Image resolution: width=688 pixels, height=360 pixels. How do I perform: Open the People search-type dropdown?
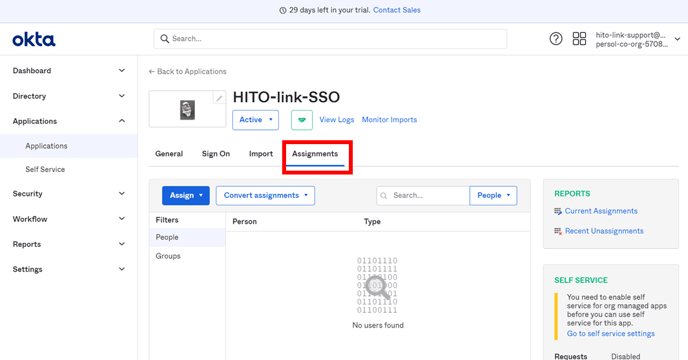point(493,195)
